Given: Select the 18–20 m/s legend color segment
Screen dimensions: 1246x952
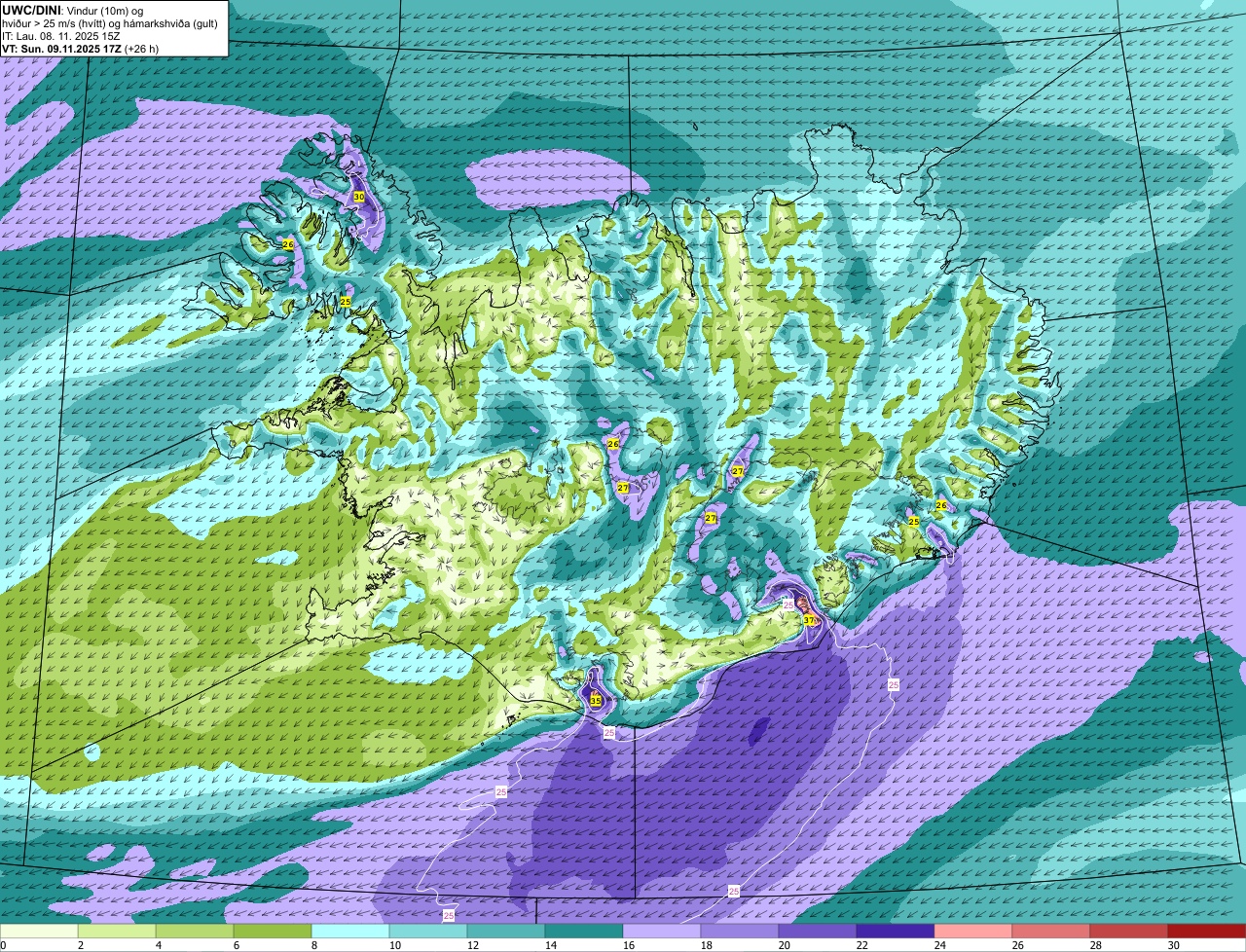Looking at the screenshot, I should [741, 931].
